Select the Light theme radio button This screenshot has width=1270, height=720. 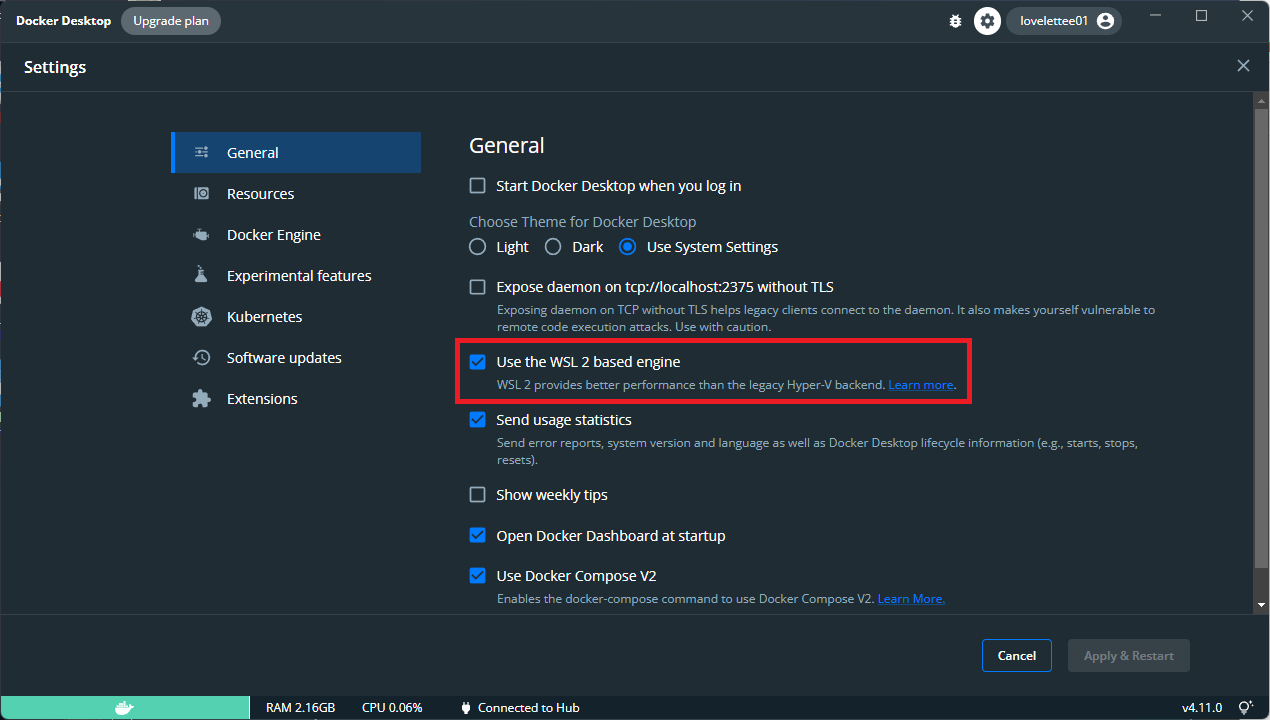[x=478, y=246]
